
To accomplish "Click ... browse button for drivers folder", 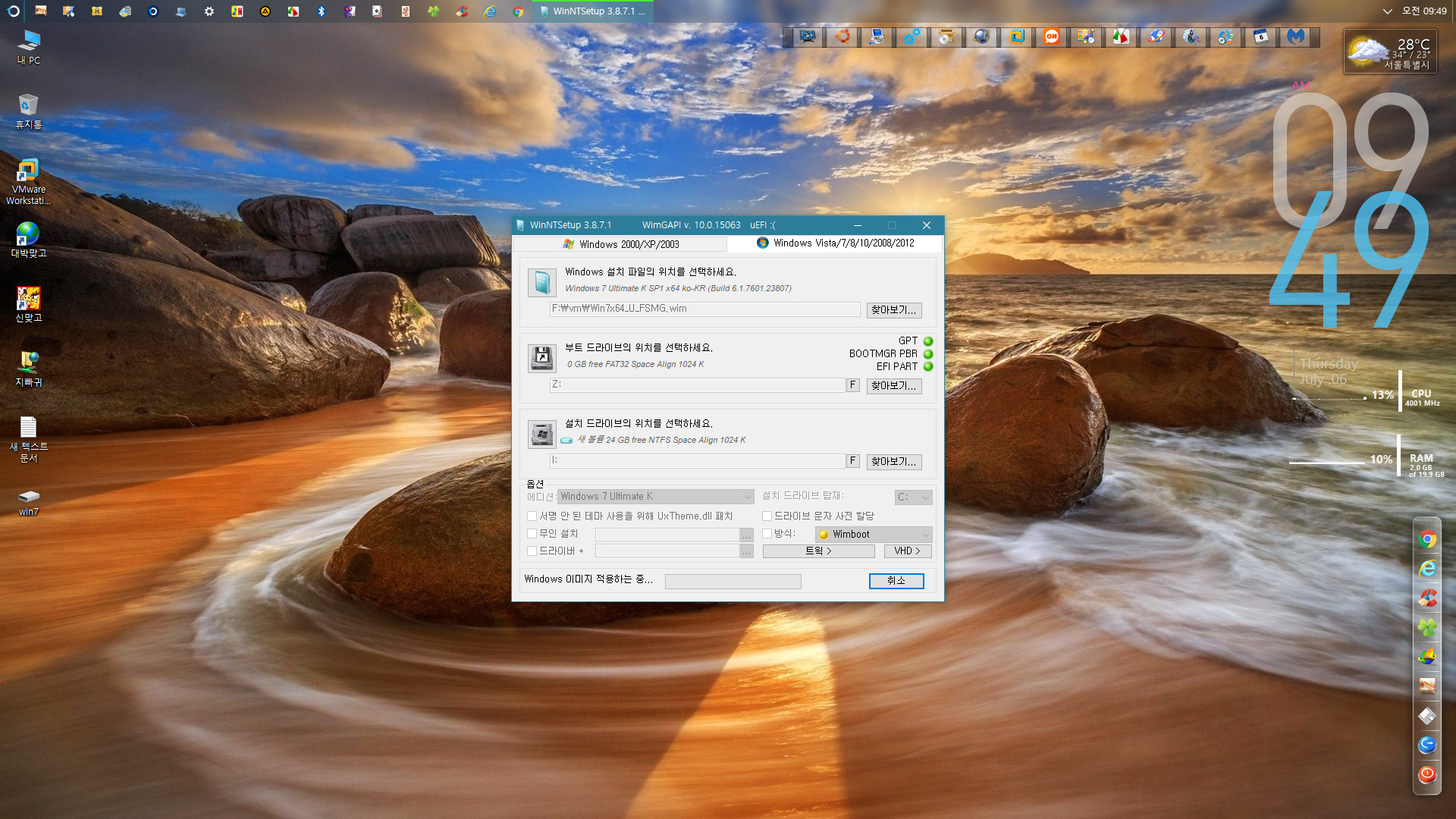I will (x=747, y=551).
